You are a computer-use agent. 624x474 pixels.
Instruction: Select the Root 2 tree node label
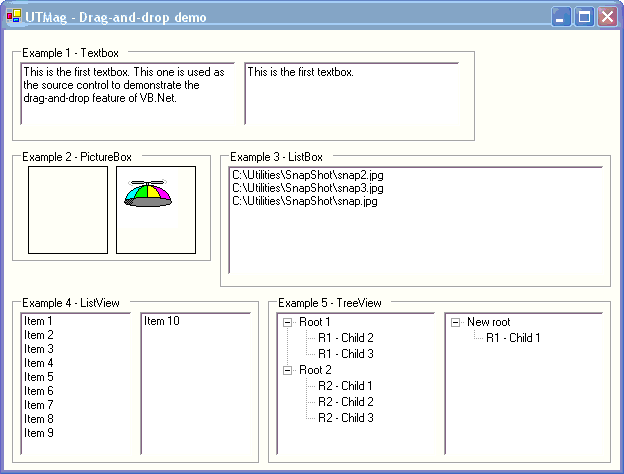pos(316,370)
